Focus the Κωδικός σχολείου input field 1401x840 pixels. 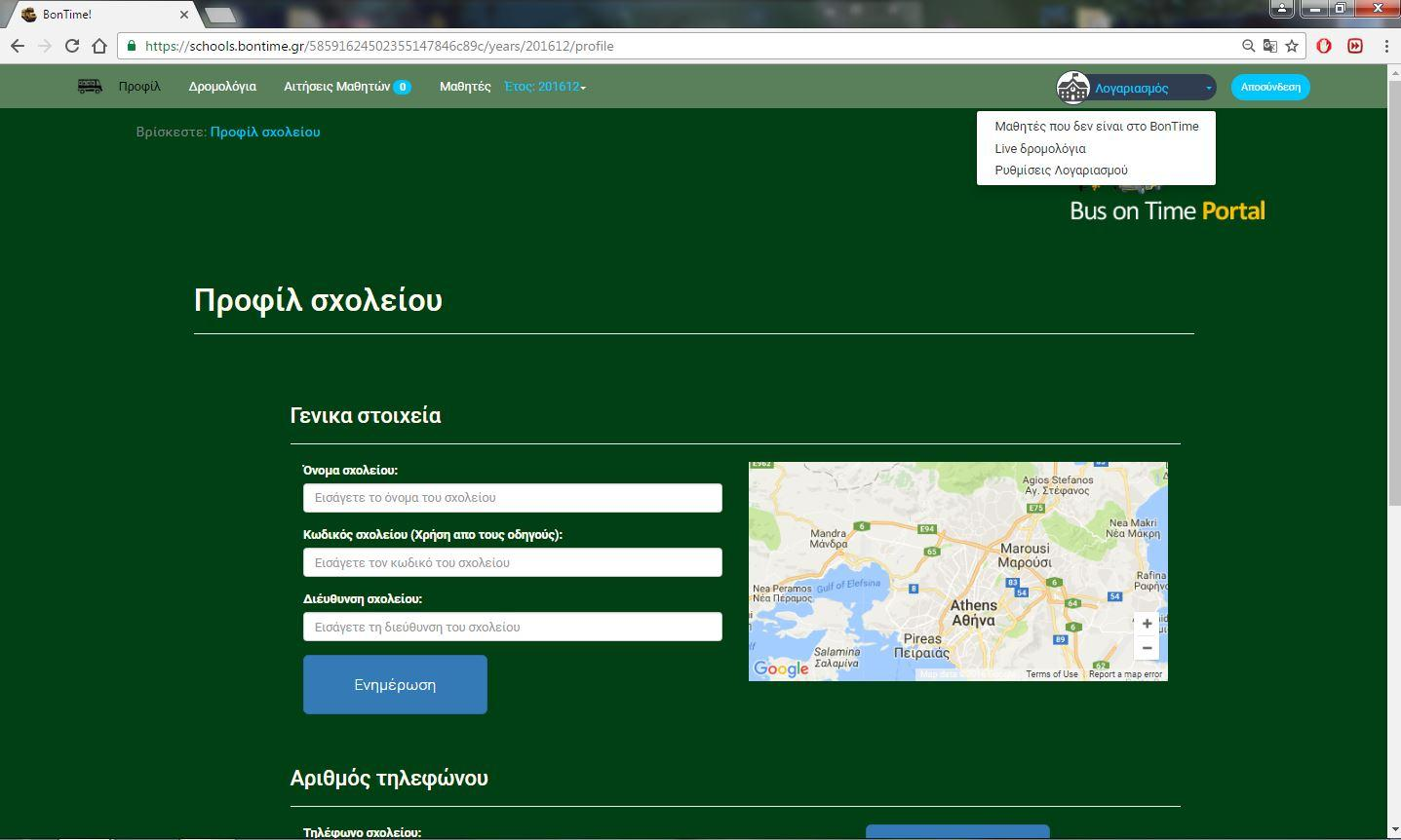coord(513,562)
